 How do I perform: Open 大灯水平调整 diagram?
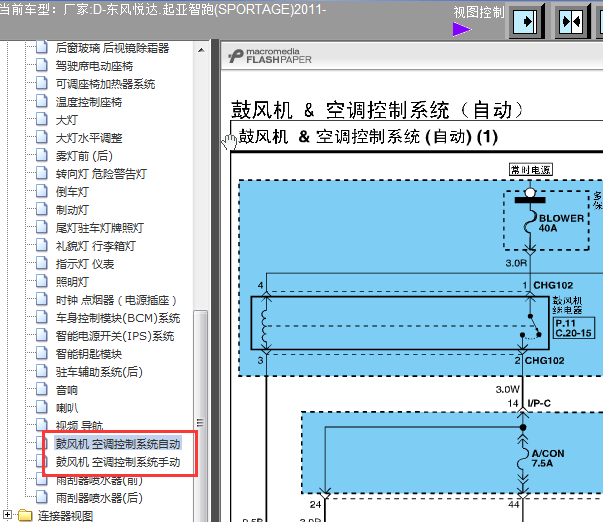(x=89, y=138)
